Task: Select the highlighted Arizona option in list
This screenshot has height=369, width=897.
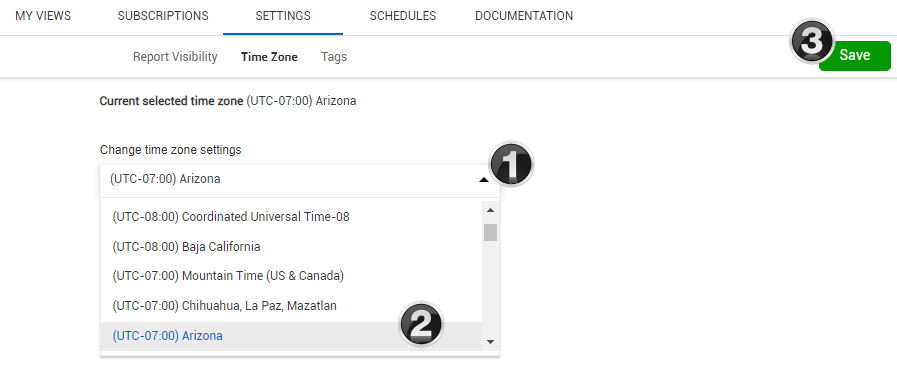Action: [x=292, y=336]
